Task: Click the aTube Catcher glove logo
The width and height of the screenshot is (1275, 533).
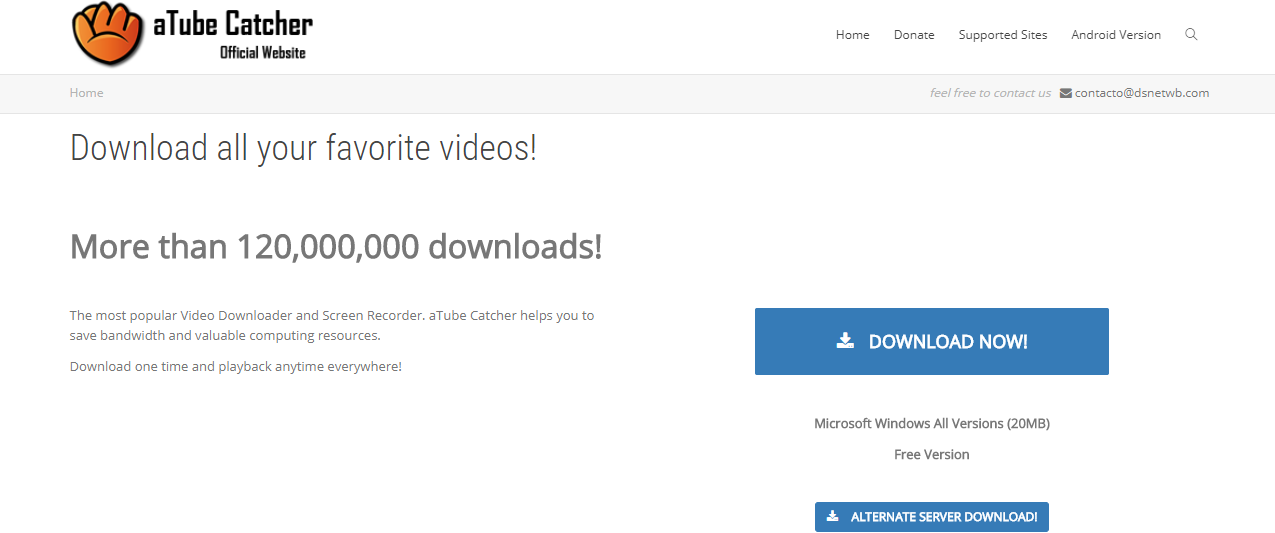Action: [110, 33]
